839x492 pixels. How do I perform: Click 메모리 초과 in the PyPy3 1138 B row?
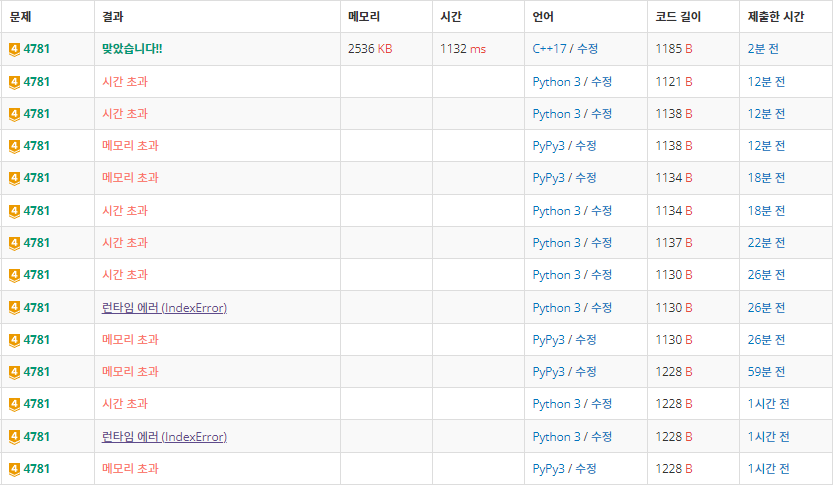coord(130,145)
